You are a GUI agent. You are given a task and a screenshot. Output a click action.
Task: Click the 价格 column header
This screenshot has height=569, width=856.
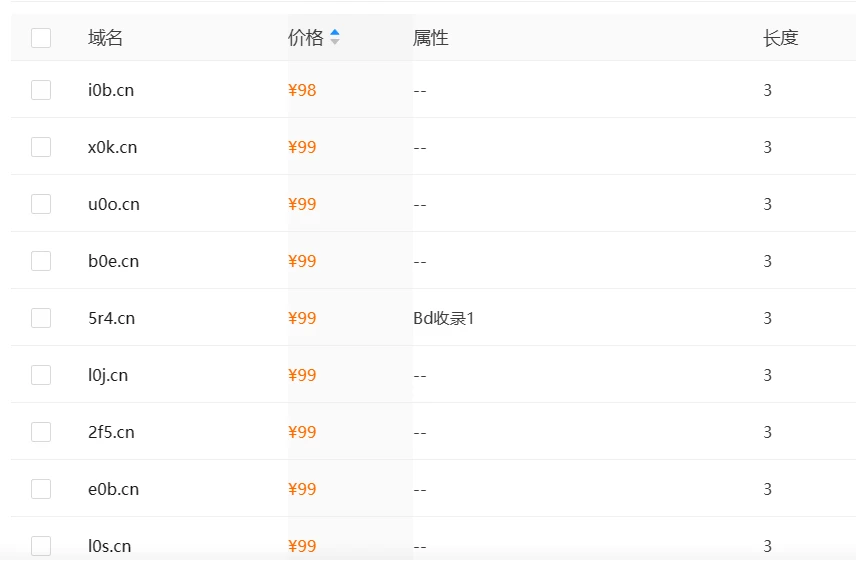tap(306, 38)
